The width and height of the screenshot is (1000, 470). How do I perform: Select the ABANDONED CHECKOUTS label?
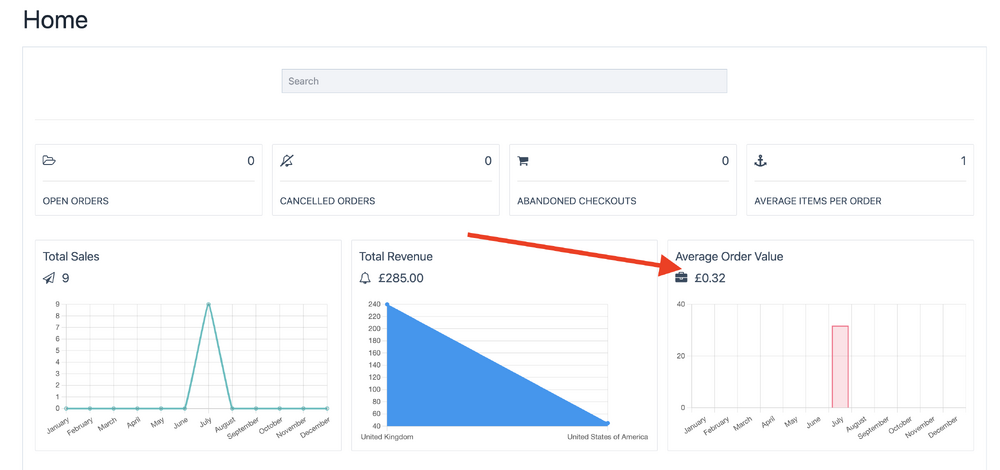click(576, 201)
